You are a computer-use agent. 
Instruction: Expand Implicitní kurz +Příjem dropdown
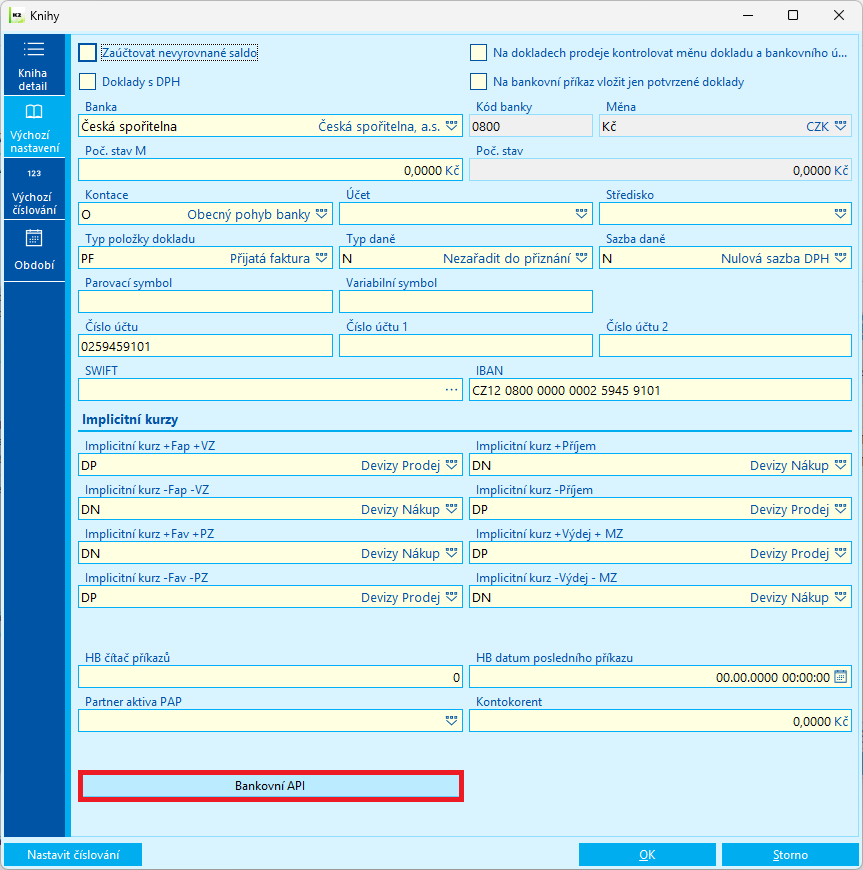coord(841,465)
